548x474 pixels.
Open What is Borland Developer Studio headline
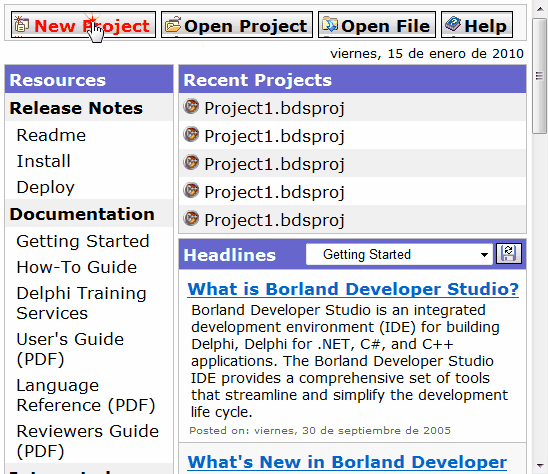(x=353, y=289)
